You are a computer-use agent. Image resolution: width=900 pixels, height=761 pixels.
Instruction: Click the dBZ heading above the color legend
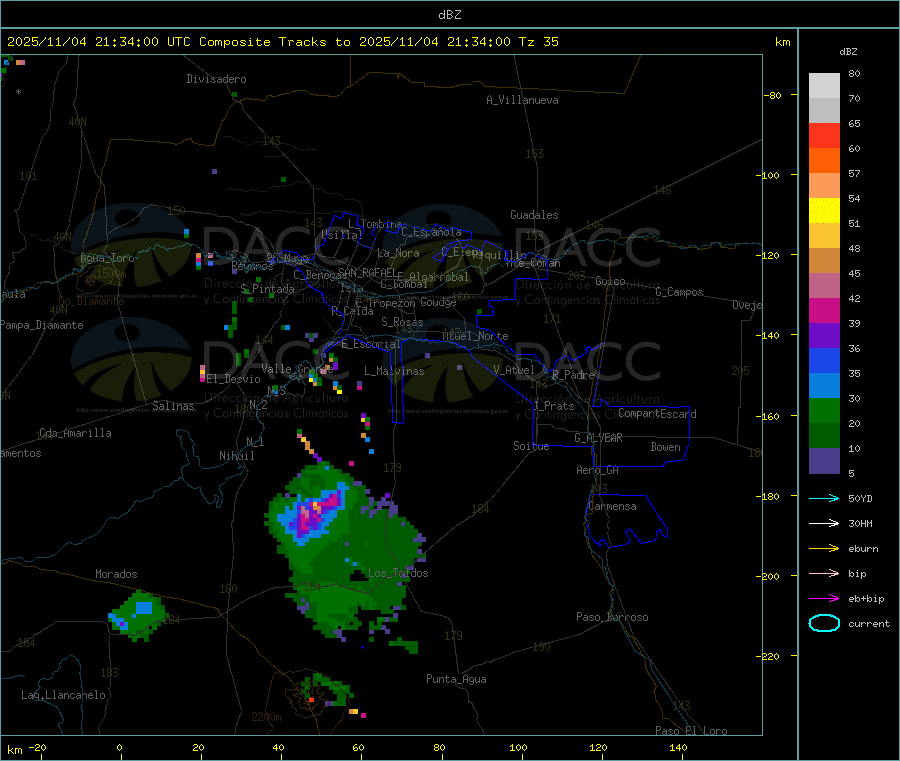pos(848,52)
